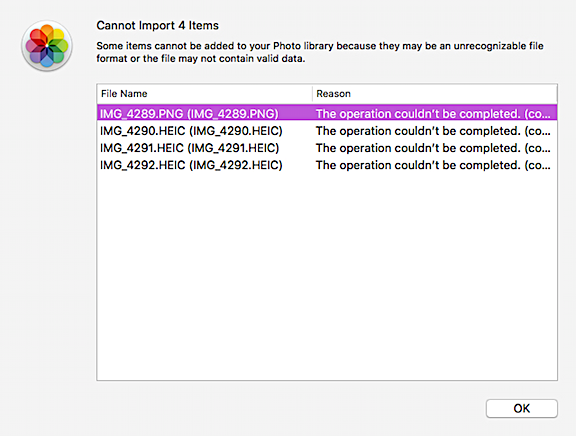
Task: Click the reason text for IMG_4291.HEIC
Action: (x=433, y=148)
